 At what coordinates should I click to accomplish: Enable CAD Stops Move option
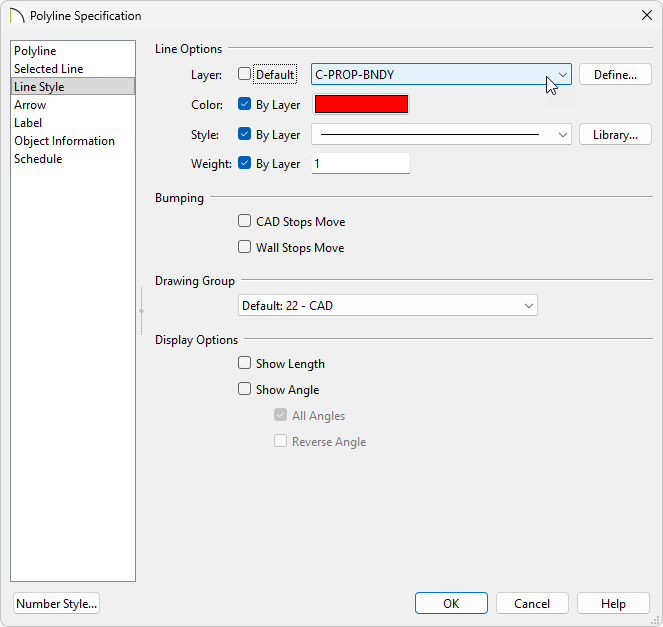(245, 222)
